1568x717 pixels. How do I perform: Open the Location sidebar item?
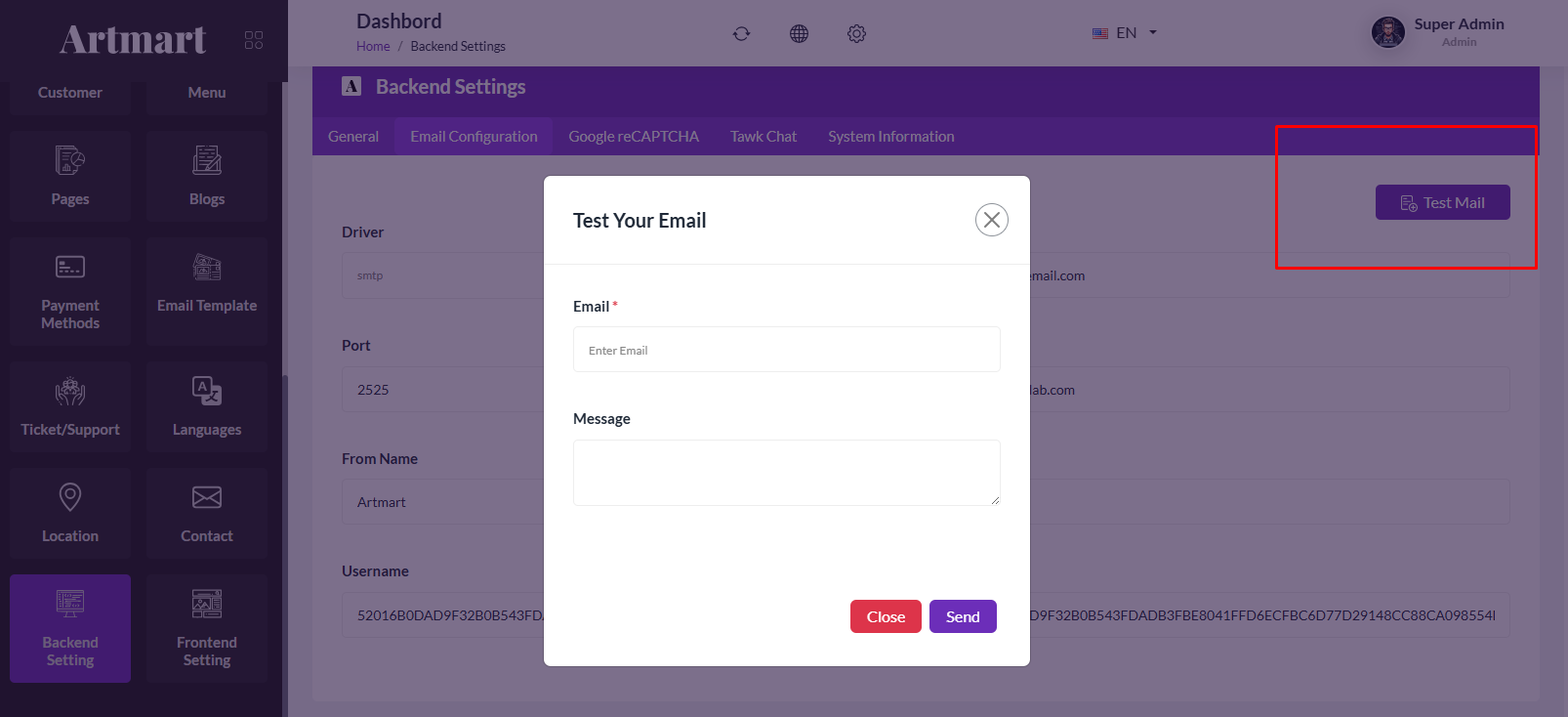coord(70,513)
